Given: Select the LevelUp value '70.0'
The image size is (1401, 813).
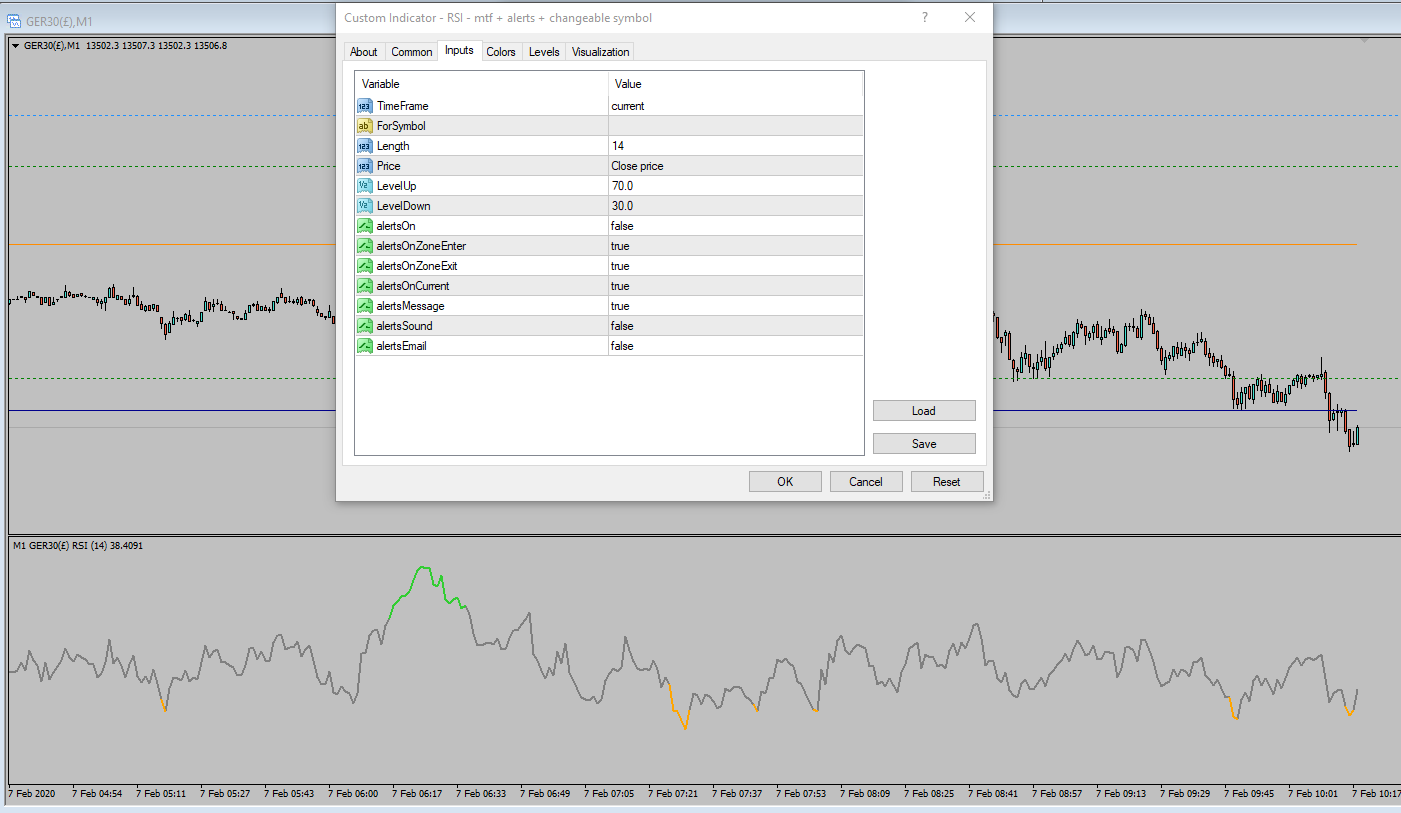Looking at the screenshot, I should (x=622, y=186).
